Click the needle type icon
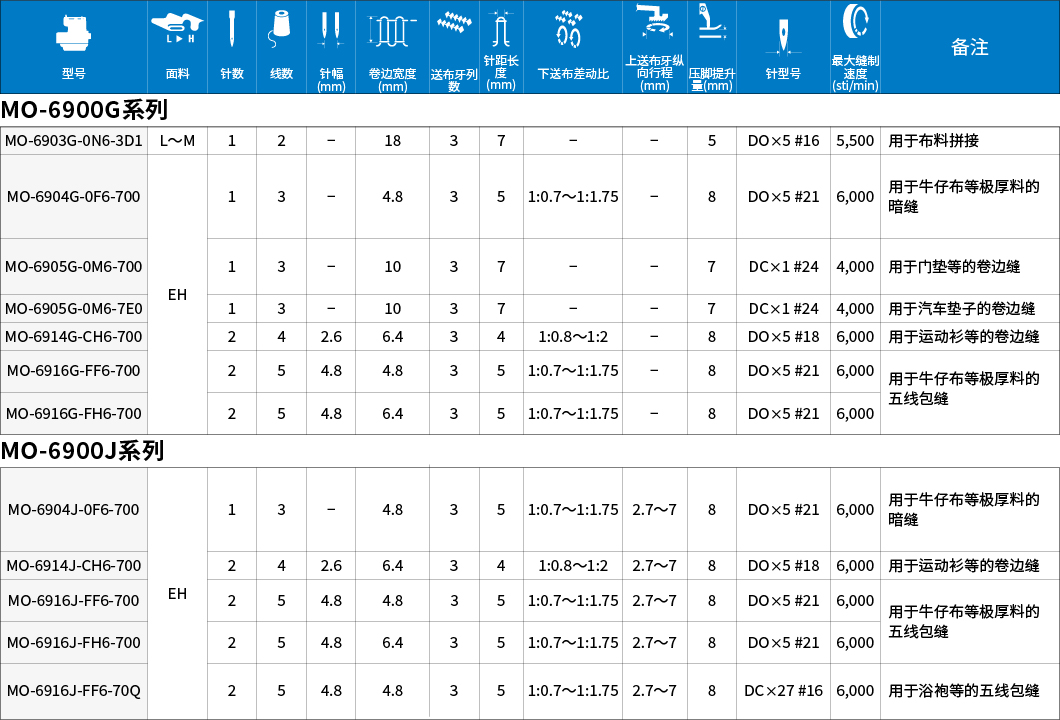Viewport: 1060px width, 720px height. pyautogui.click(x=783, y=35)
